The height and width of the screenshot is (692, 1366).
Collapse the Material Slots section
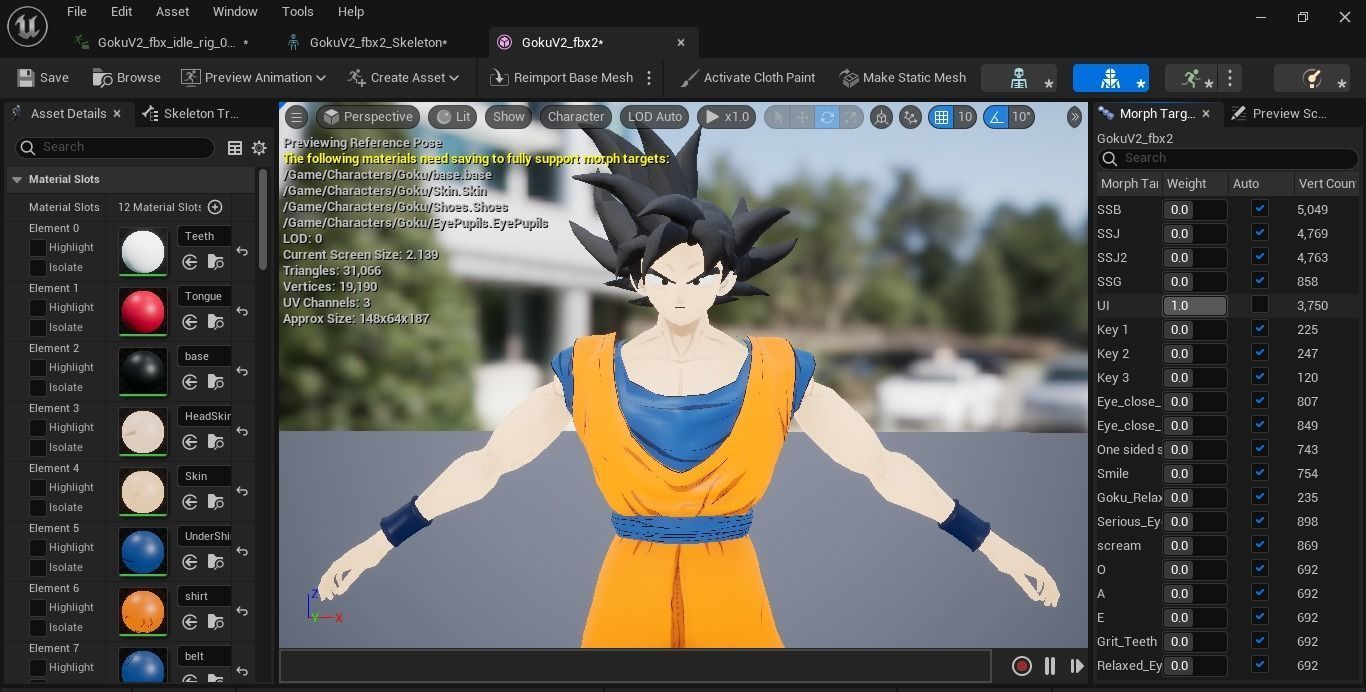[17, 179]
